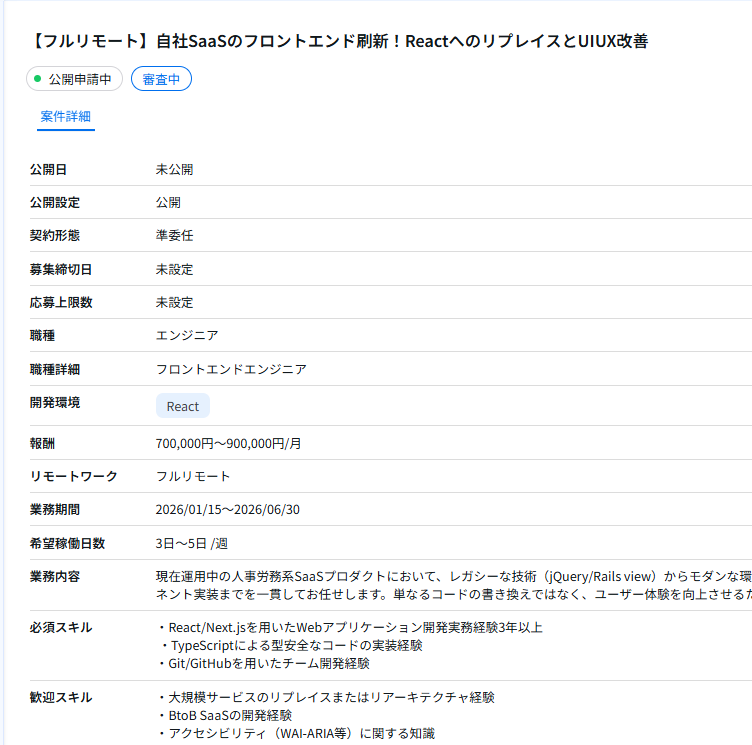Click the BtoB SaaSの開発経験 line
Viewport: 752px width, 745px height.
225,715
